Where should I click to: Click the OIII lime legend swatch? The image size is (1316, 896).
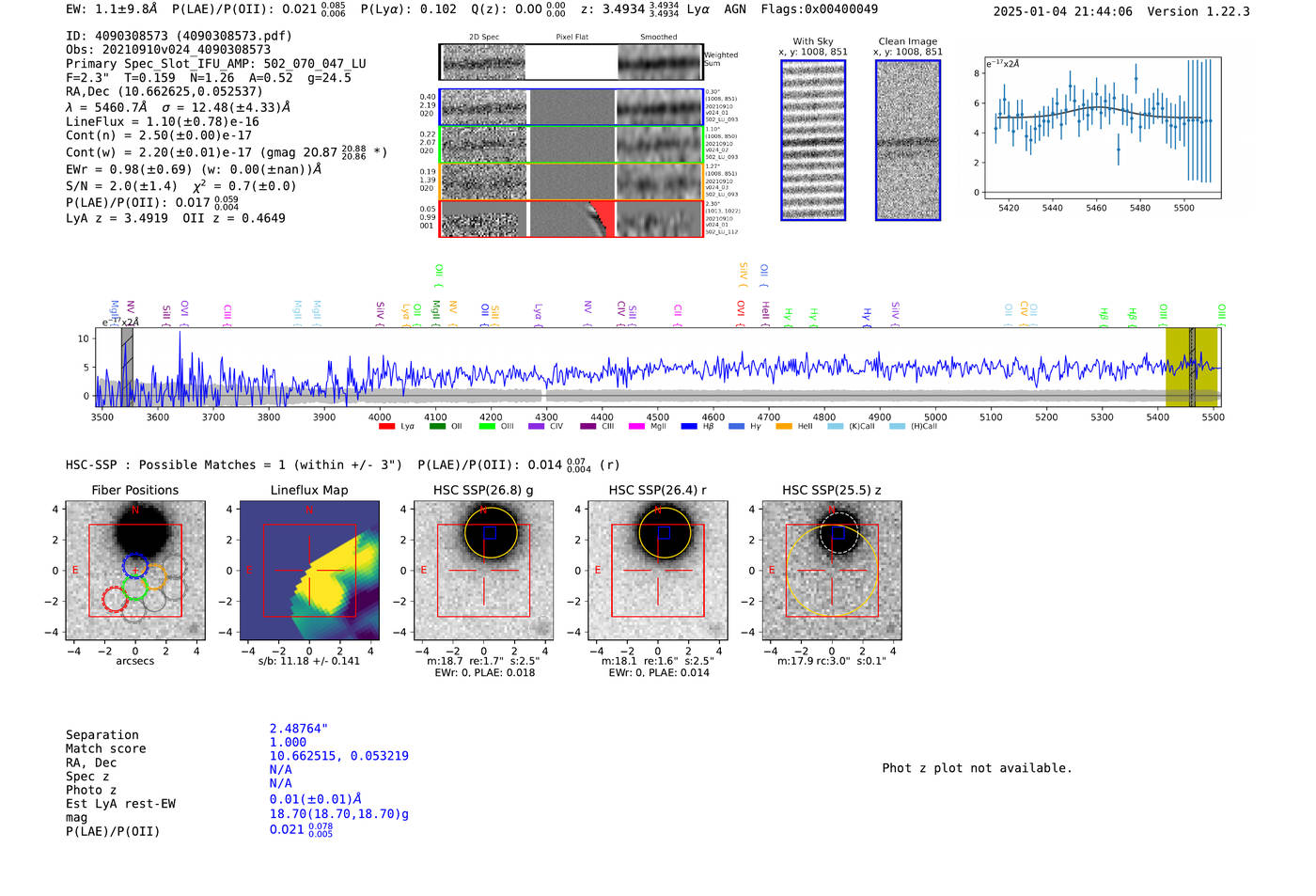487,427
